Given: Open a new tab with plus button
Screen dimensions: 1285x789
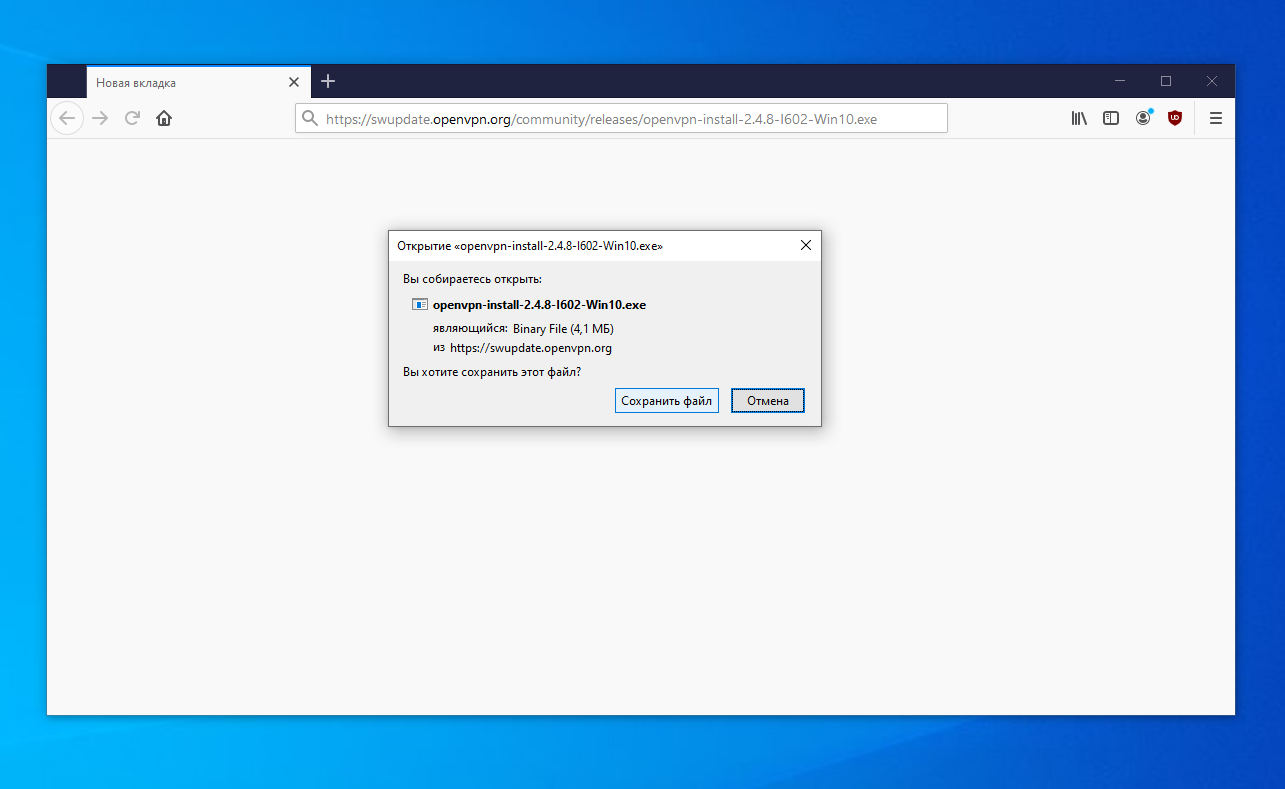Looking at the screenshot, I should pos(328,82).
